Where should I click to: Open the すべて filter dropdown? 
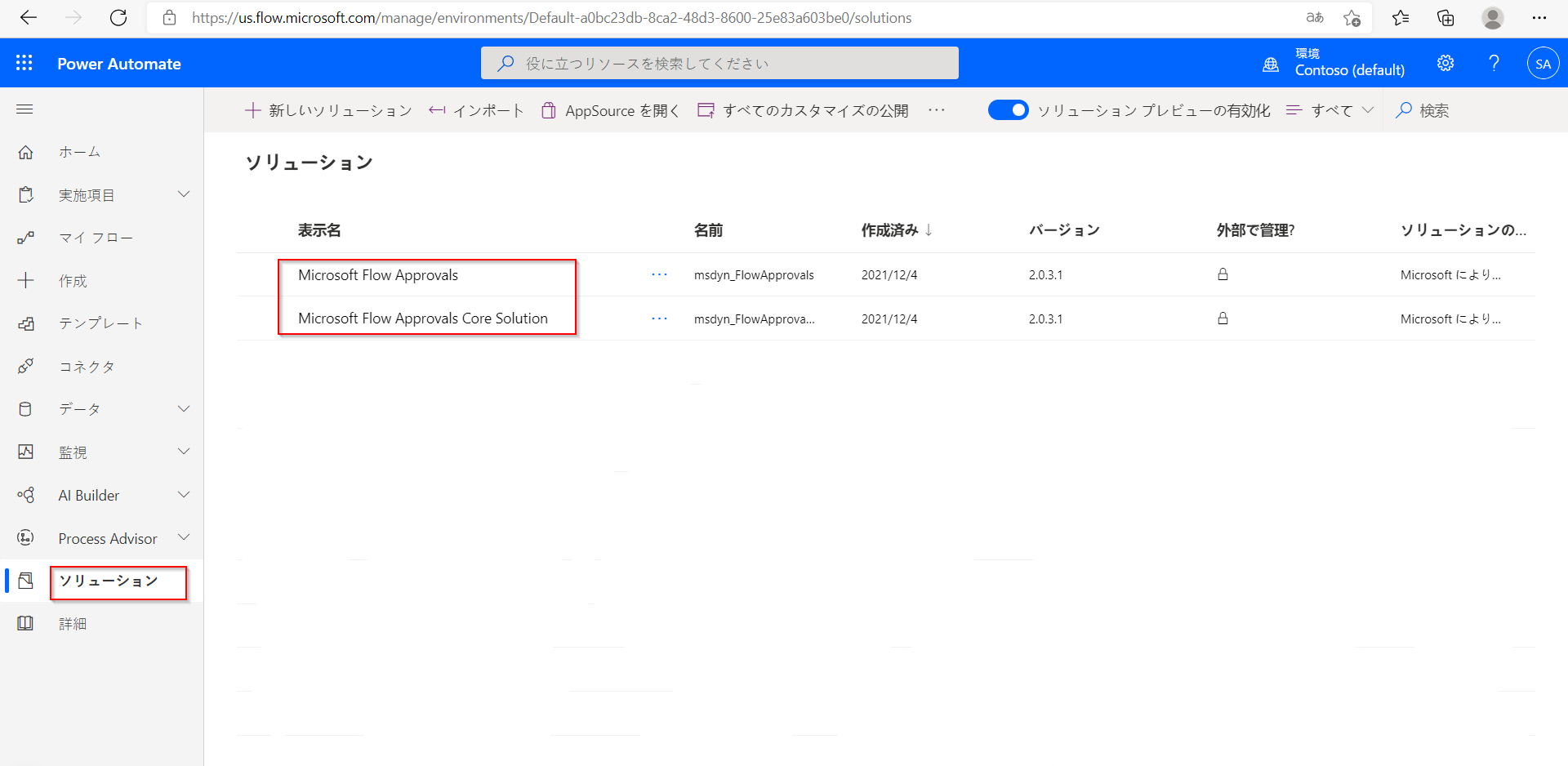1330,110
